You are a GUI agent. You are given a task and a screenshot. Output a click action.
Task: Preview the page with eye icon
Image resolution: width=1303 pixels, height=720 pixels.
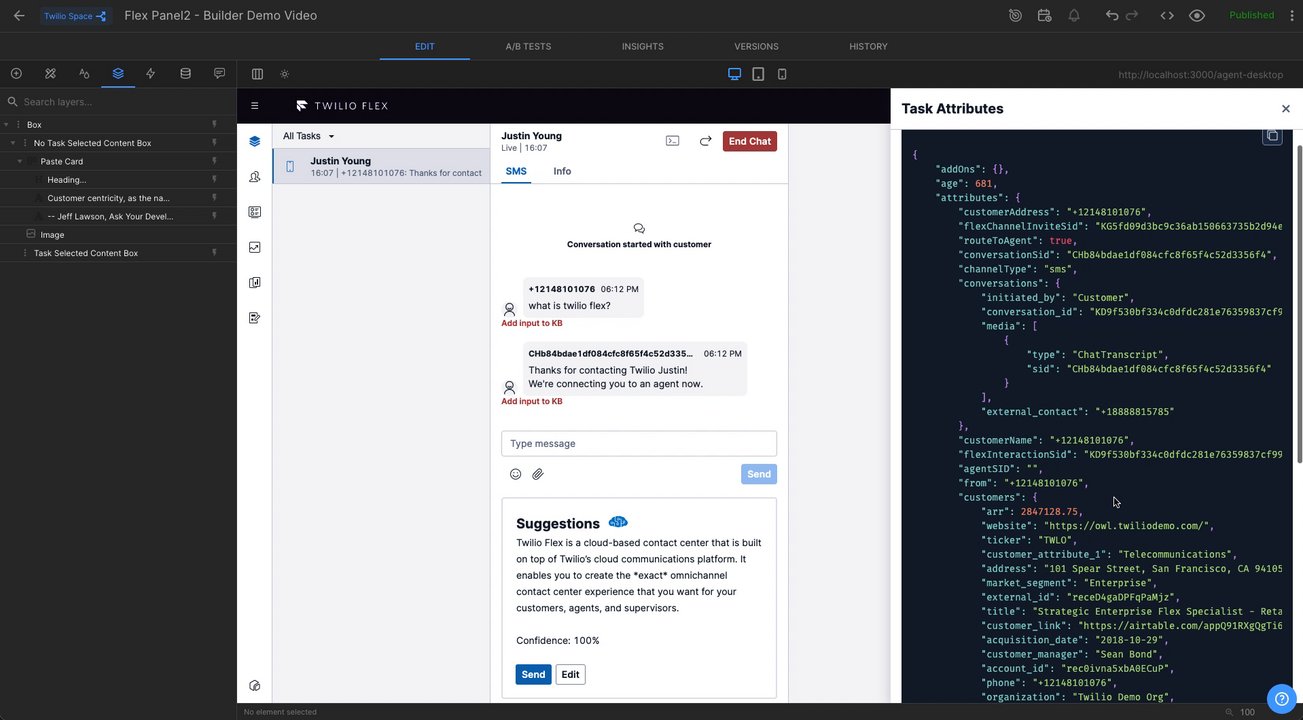click(x=1197, y=16)
